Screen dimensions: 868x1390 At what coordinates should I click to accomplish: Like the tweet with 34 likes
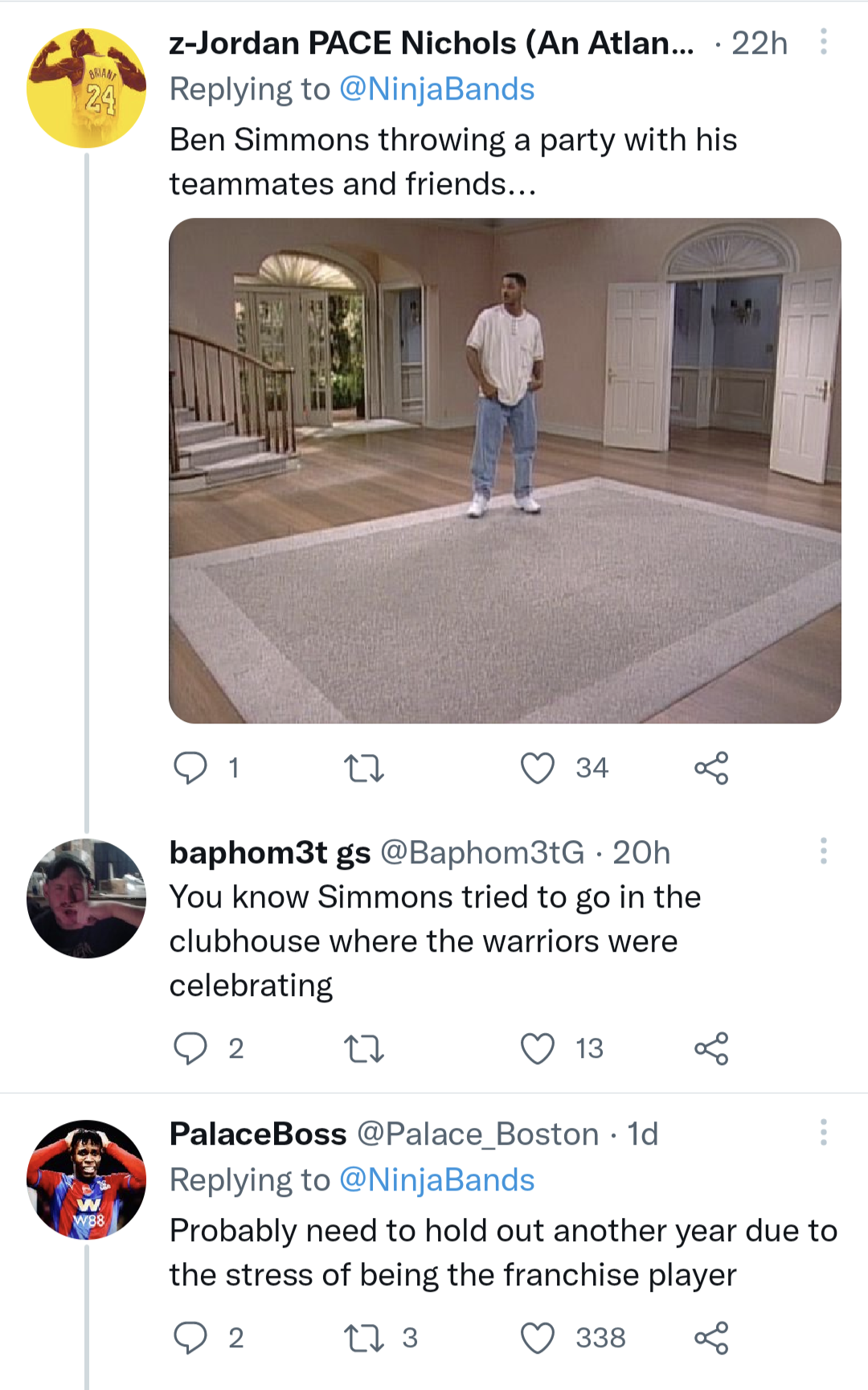(x=538, y=768)
